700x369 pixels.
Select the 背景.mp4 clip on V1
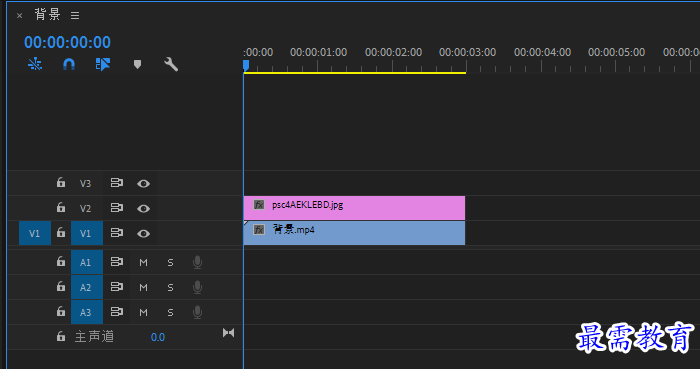pos(354,233)
